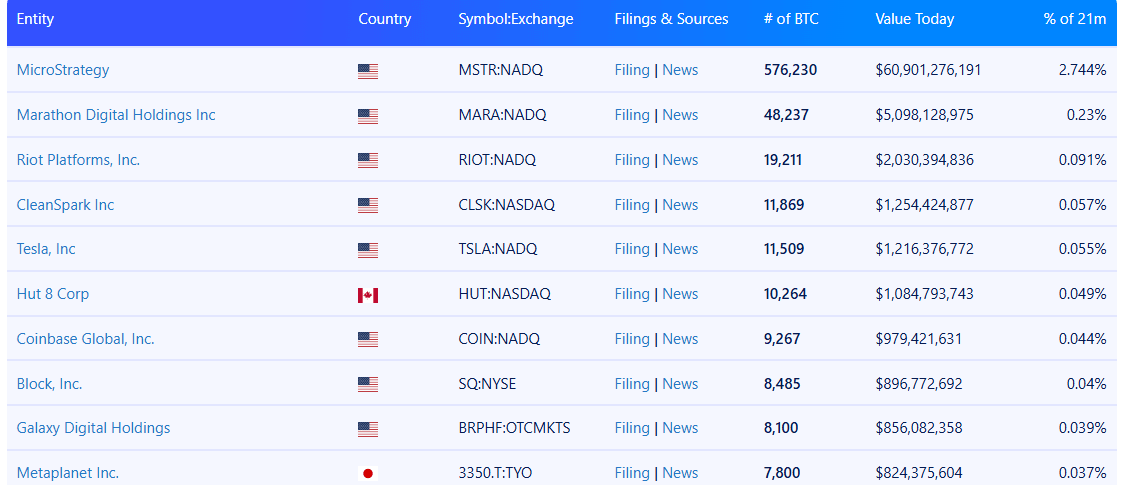The image size is (1129, 485).
Task: Open News link for Coinbase Global
Action: 680,338
